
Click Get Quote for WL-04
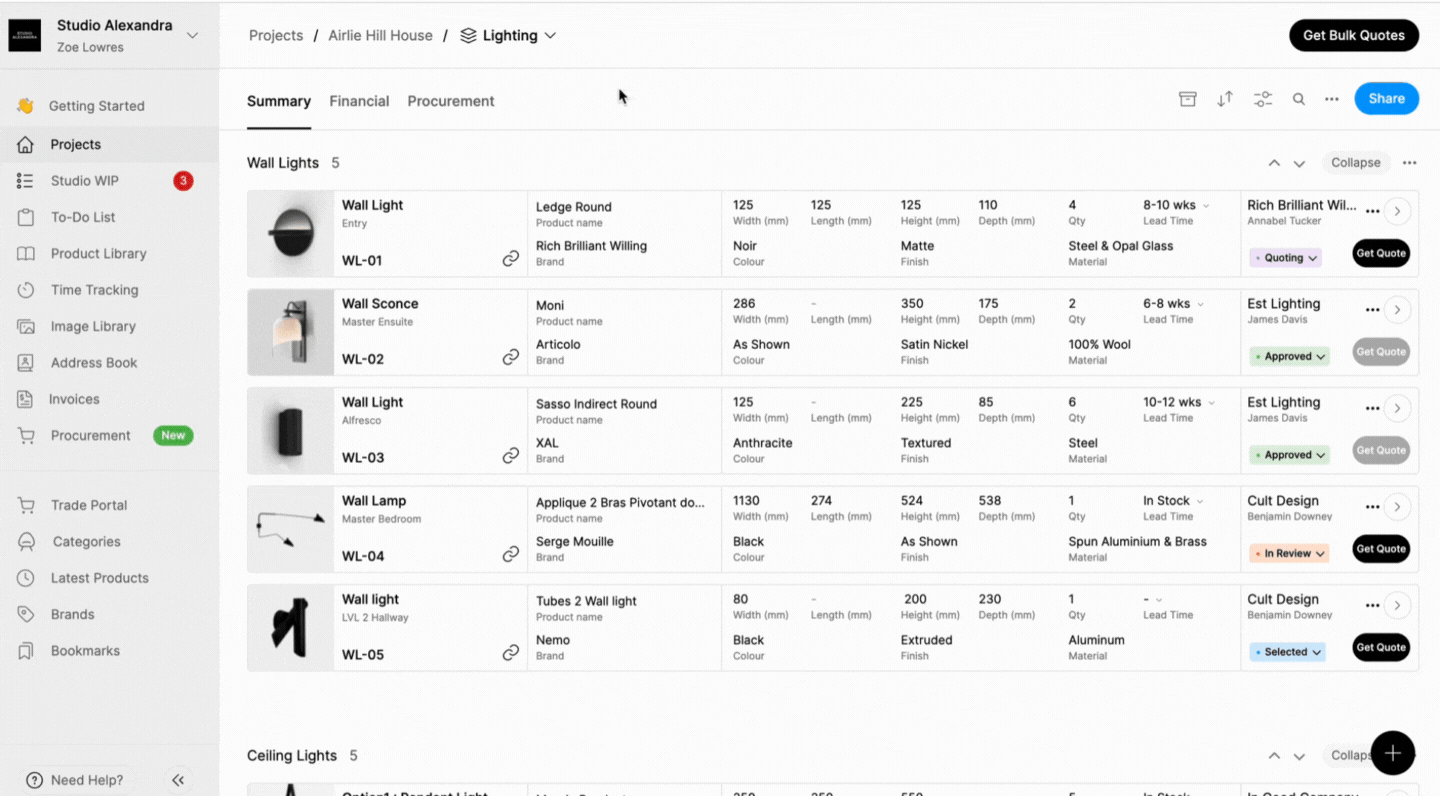pyautogui.click(x=1381, y=548)
